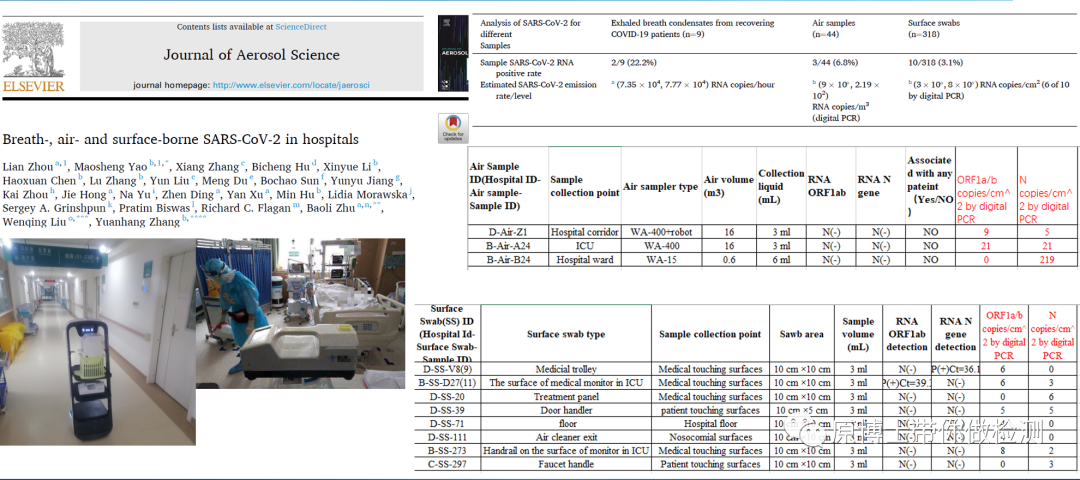Click the Door handler cell
The width and height of the screenshot is (1080, 480).
click(566, 410)
